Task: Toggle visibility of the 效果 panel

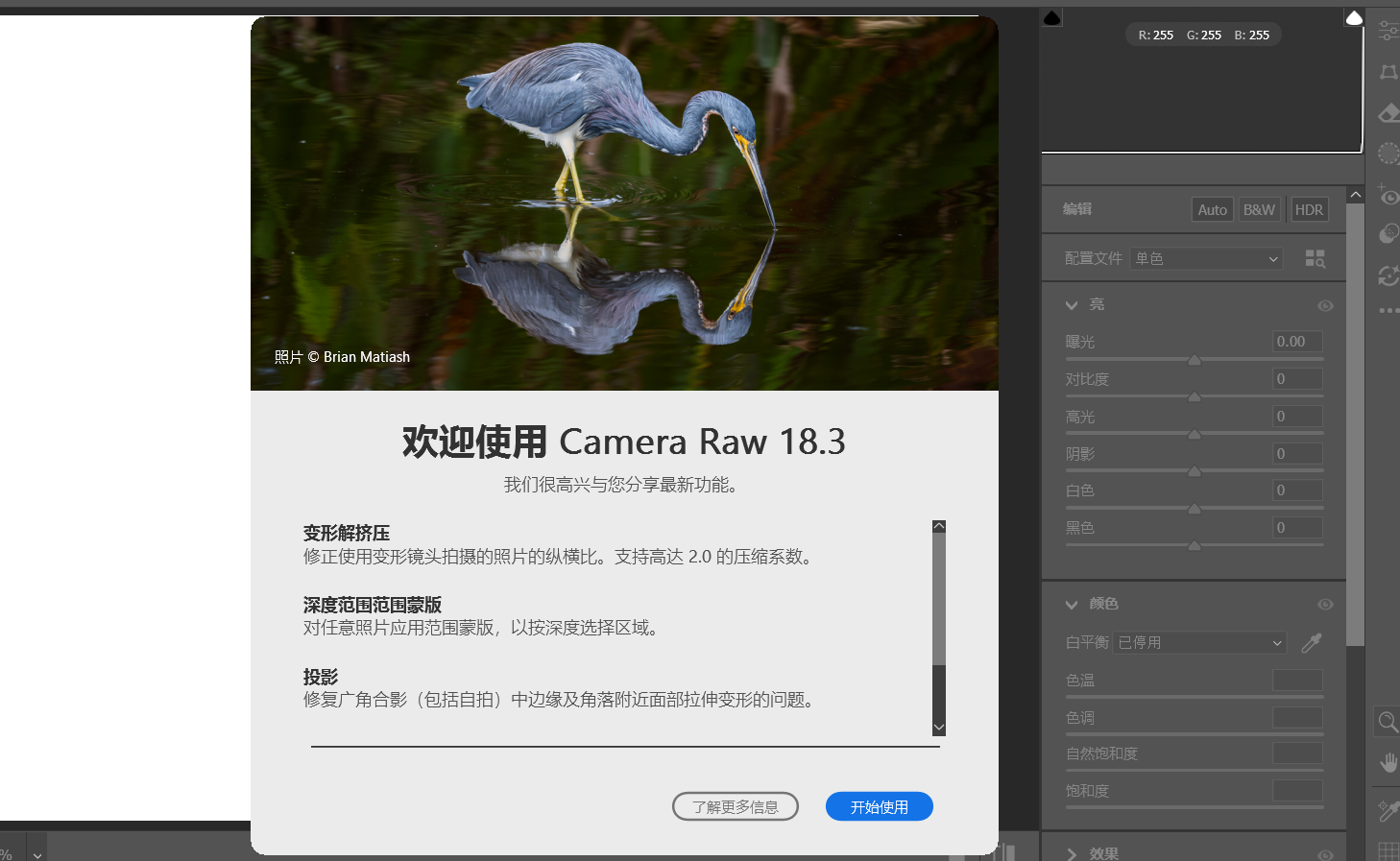Action: [1325, 854]
